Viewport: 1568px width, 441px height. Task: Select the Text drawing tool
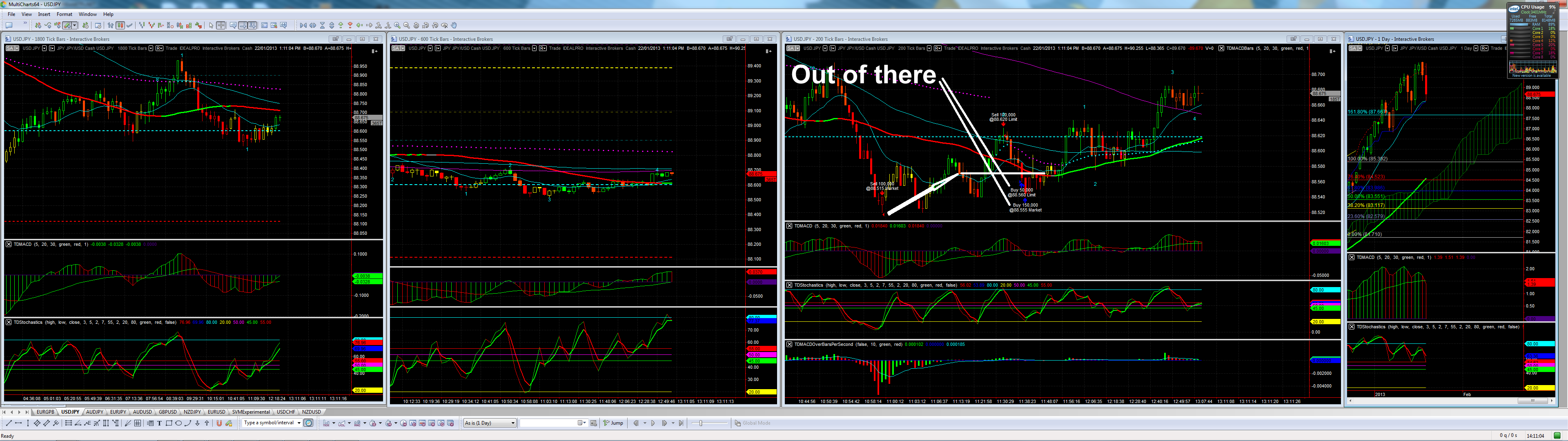(x=160, y=423)
